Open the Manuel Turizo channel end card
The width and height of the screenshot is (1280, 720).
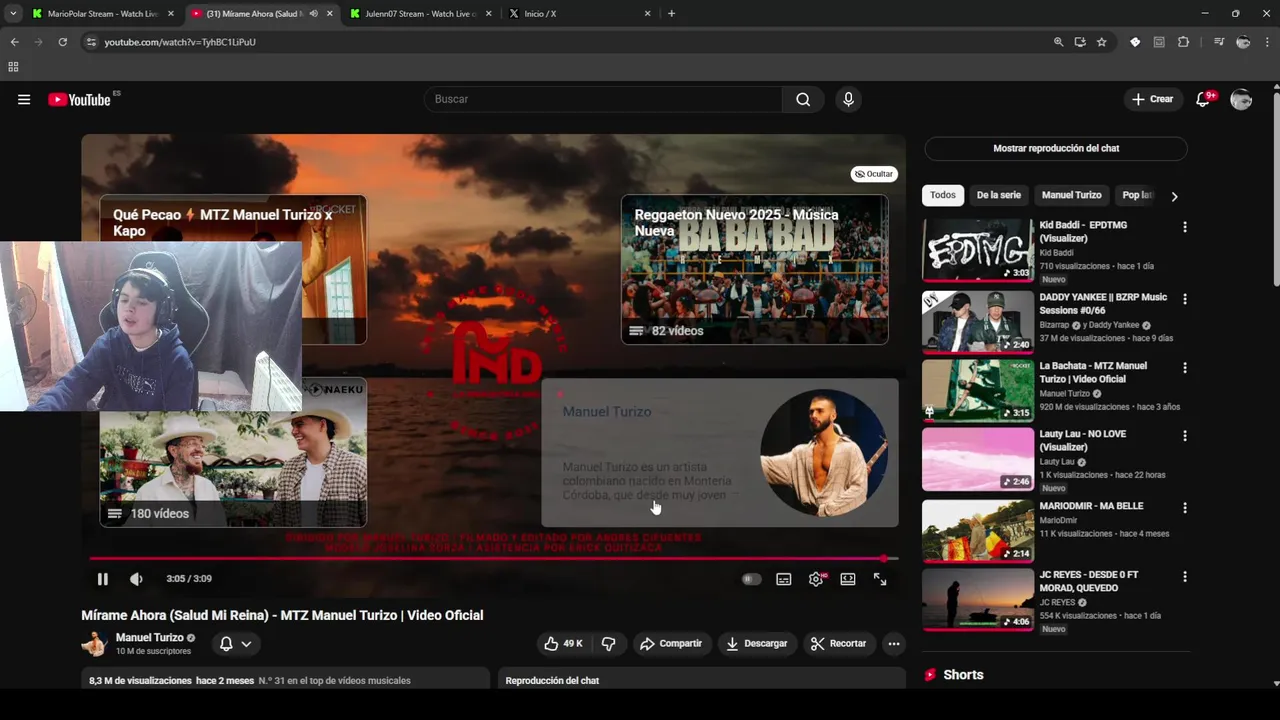pyautogui.click(x=720, y=452)
